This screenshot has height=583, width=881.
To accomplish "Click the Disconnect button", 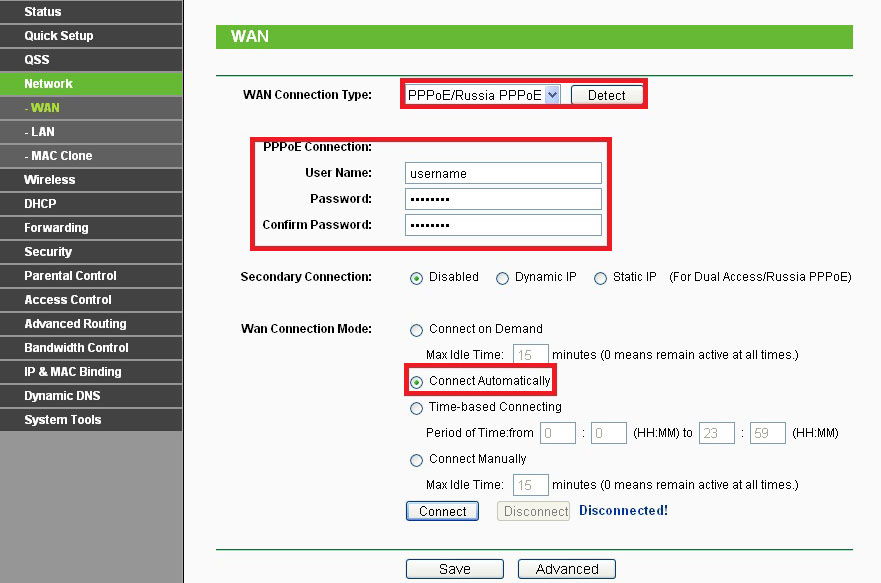I will click(x=533, y=511).
